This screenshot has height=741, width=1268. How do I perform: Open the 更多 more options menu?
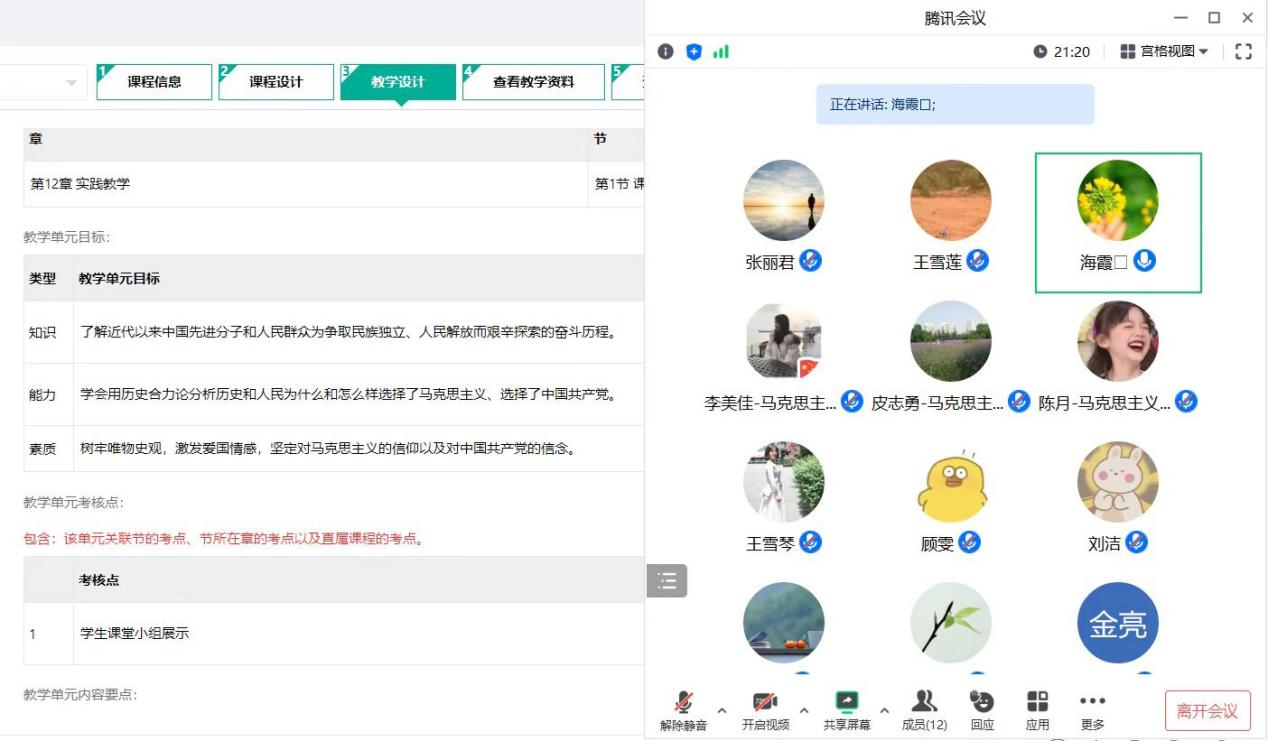tap(1092, 710)
